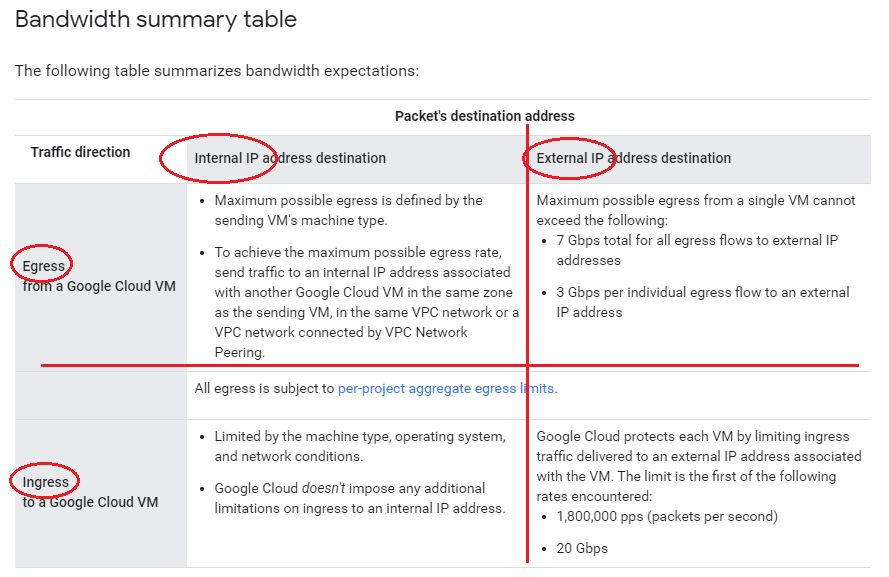Click the Packet's destination address header

[x=484, y=116]
